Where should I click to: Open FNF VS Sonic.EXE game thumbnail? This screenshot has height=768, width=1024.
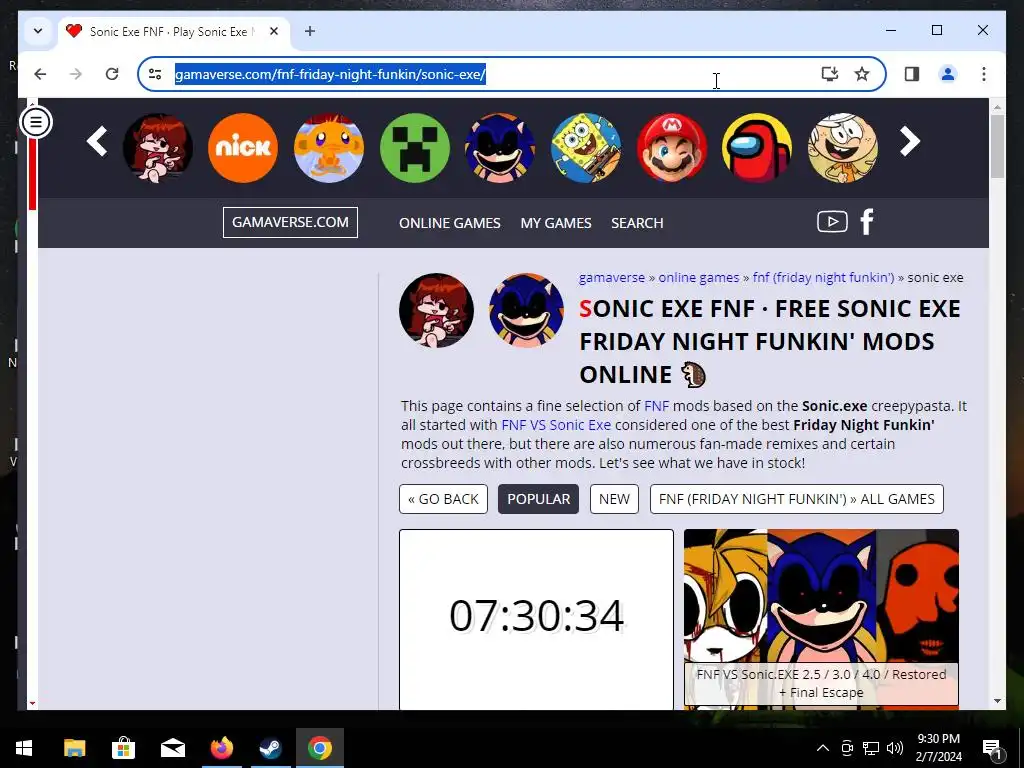[821, 618]
